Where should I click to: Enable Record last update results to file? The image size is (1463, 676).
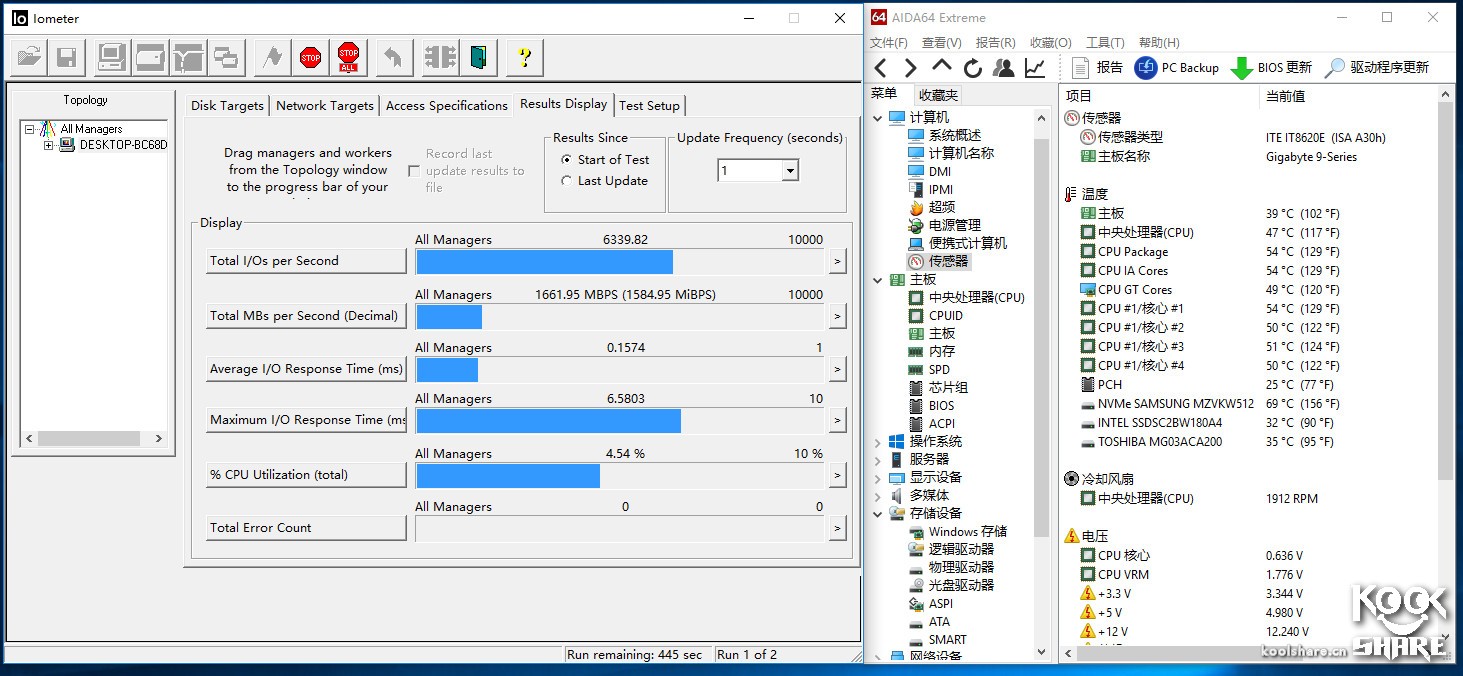click(x=414, y=171)
